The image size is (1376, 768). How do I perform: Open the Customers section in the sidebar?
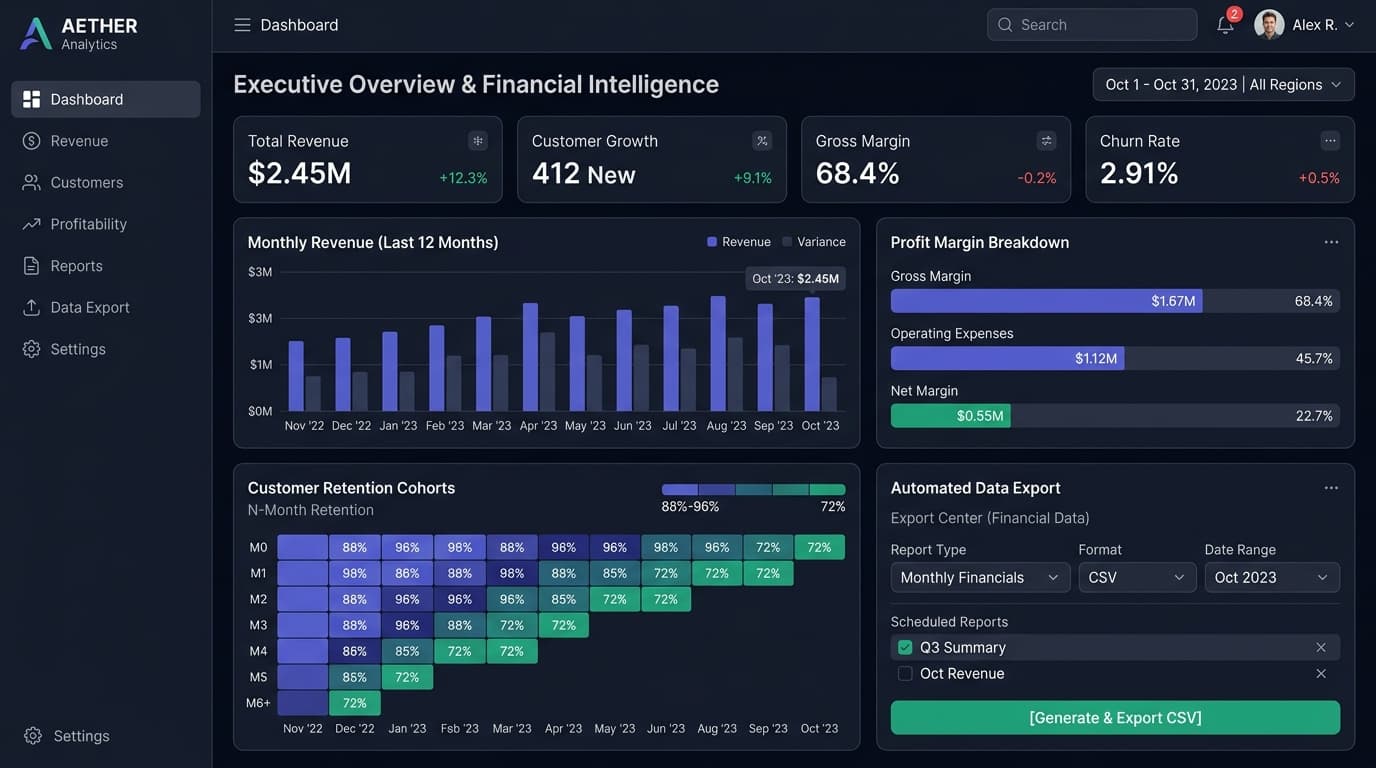coord(106,182)
